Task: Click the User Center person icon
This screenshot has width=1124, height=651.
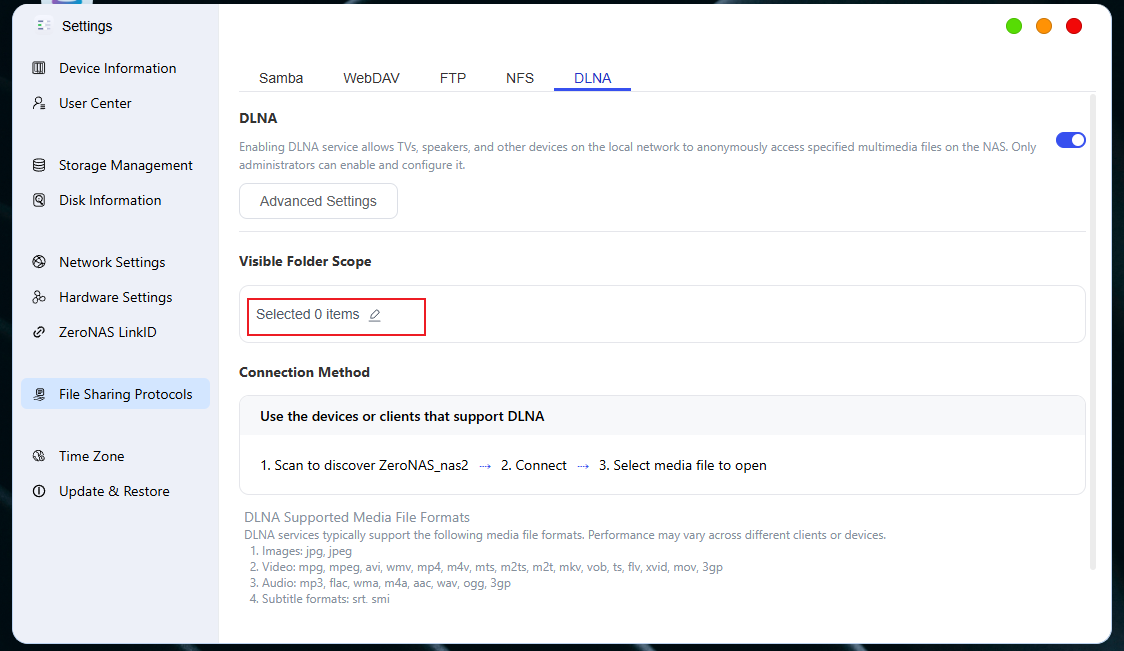Action: click(39, 103)
